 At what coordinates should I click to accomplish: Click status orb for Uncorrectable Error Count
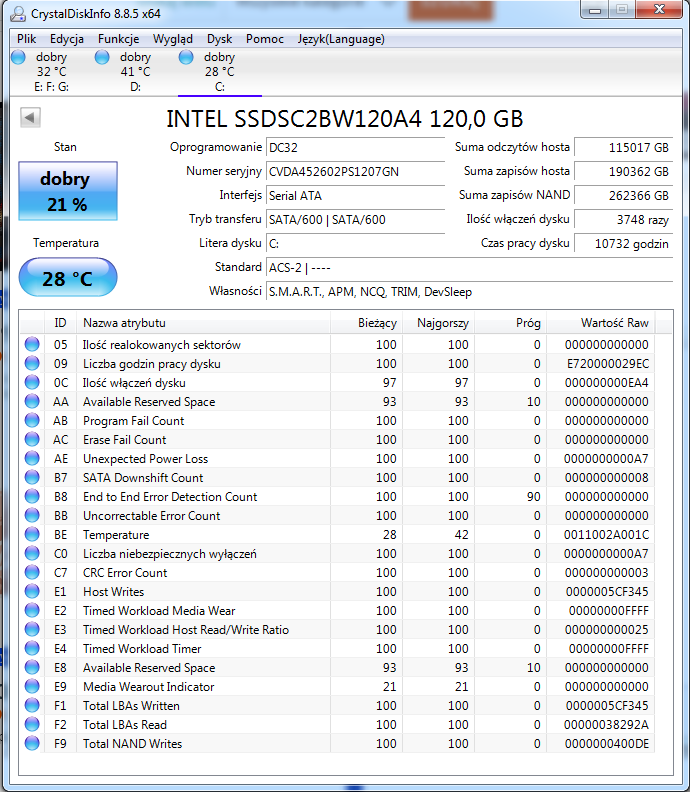coord(32,515)
